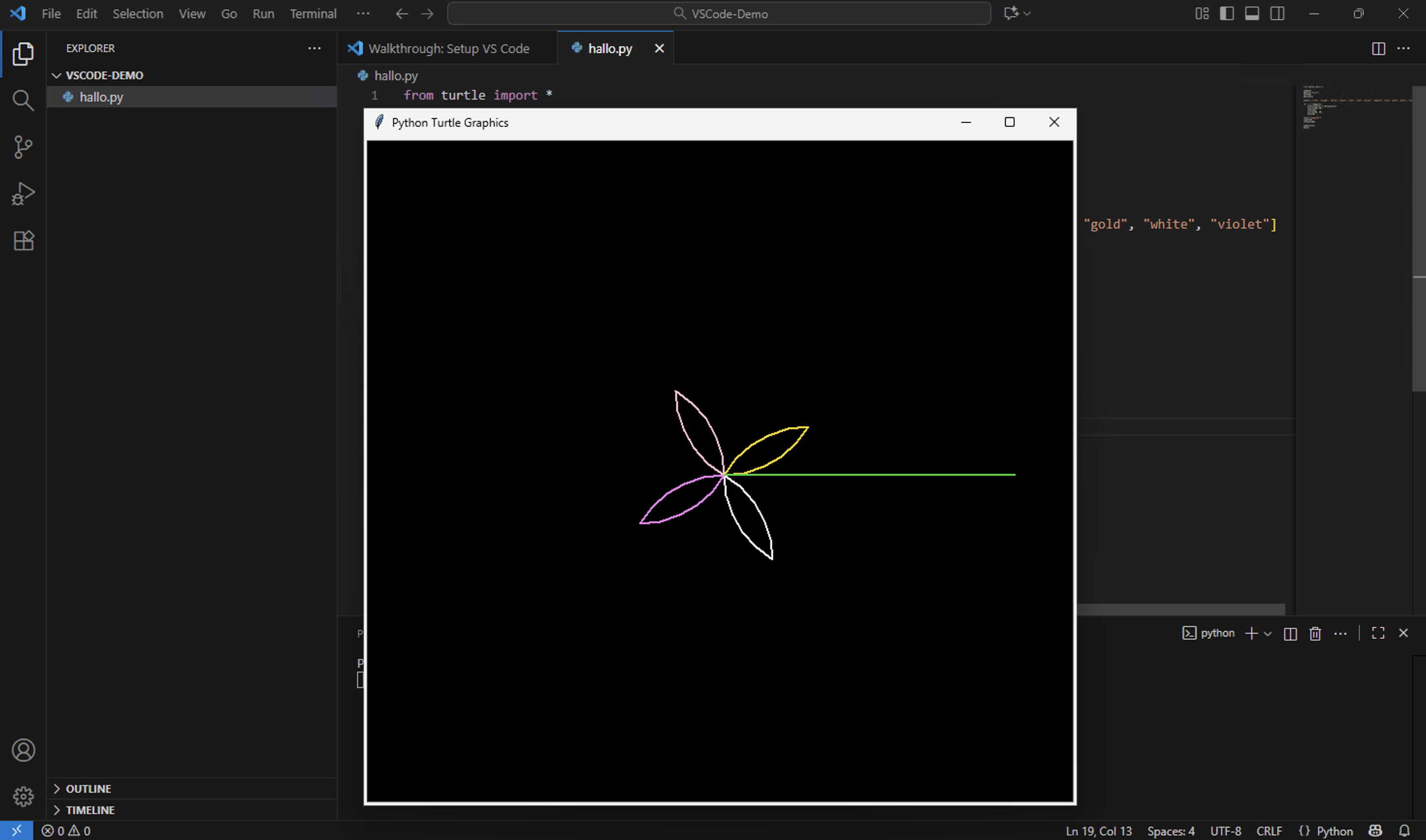This screenshot has width=1426, height=840.
Task: Switch to Walkthrough: Setup VS Code tab
Action: [448, 48]
